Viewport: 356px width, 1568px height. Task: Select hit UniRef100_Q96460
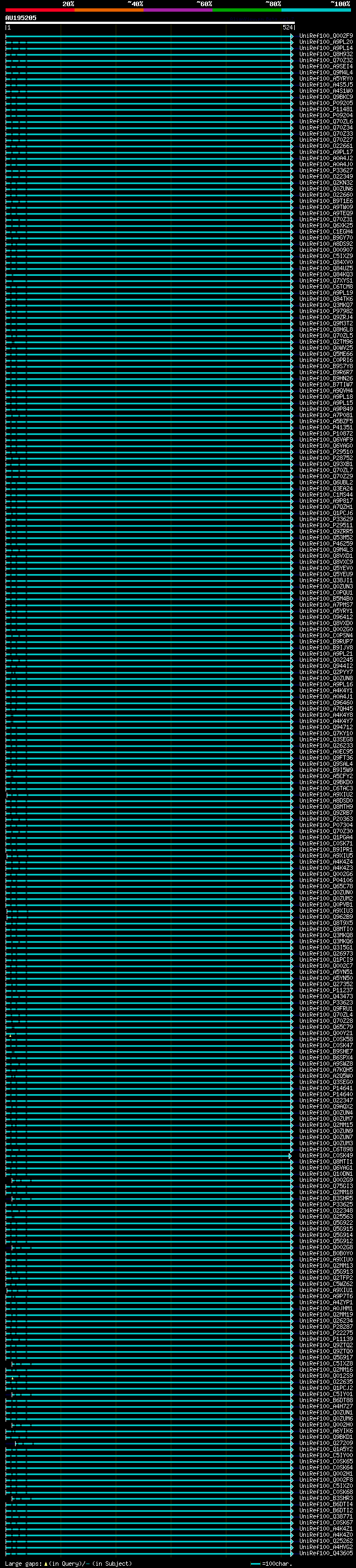pyautogui.click(x=325, y=703)
